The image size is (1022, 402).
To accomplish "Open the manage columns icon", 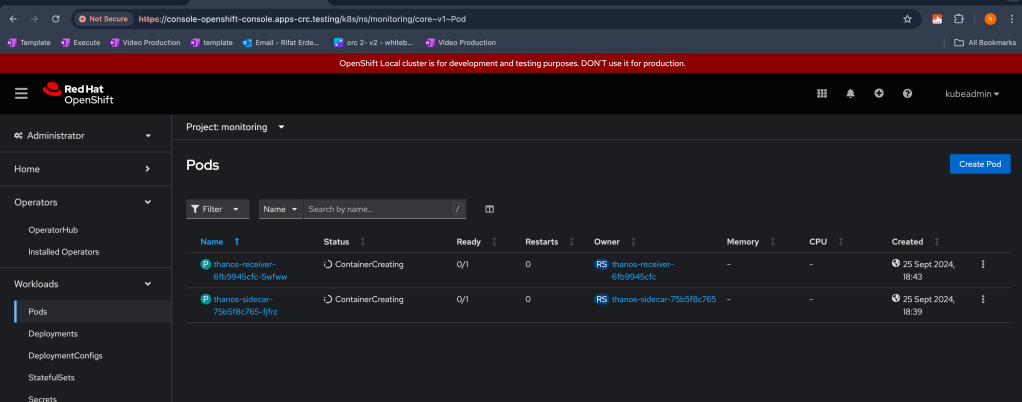I will 489,209.
